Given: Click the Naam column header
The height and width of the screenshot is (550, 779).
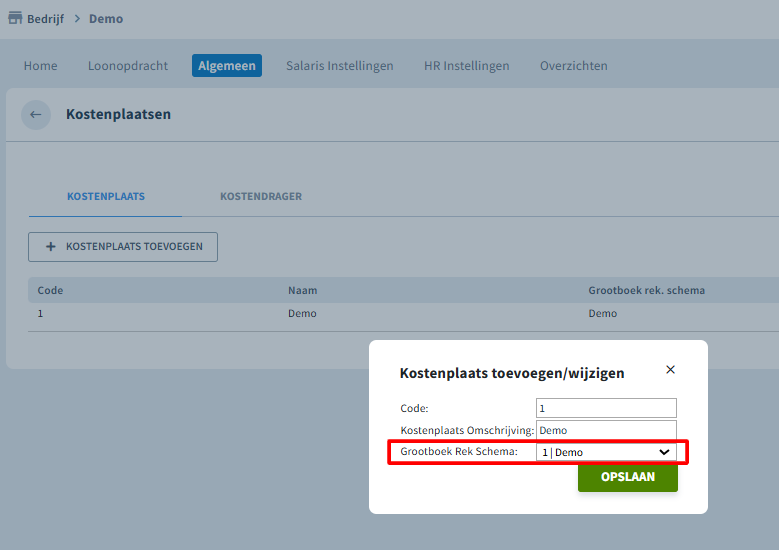Looking at the screenshot, I should tap(303, 290).
